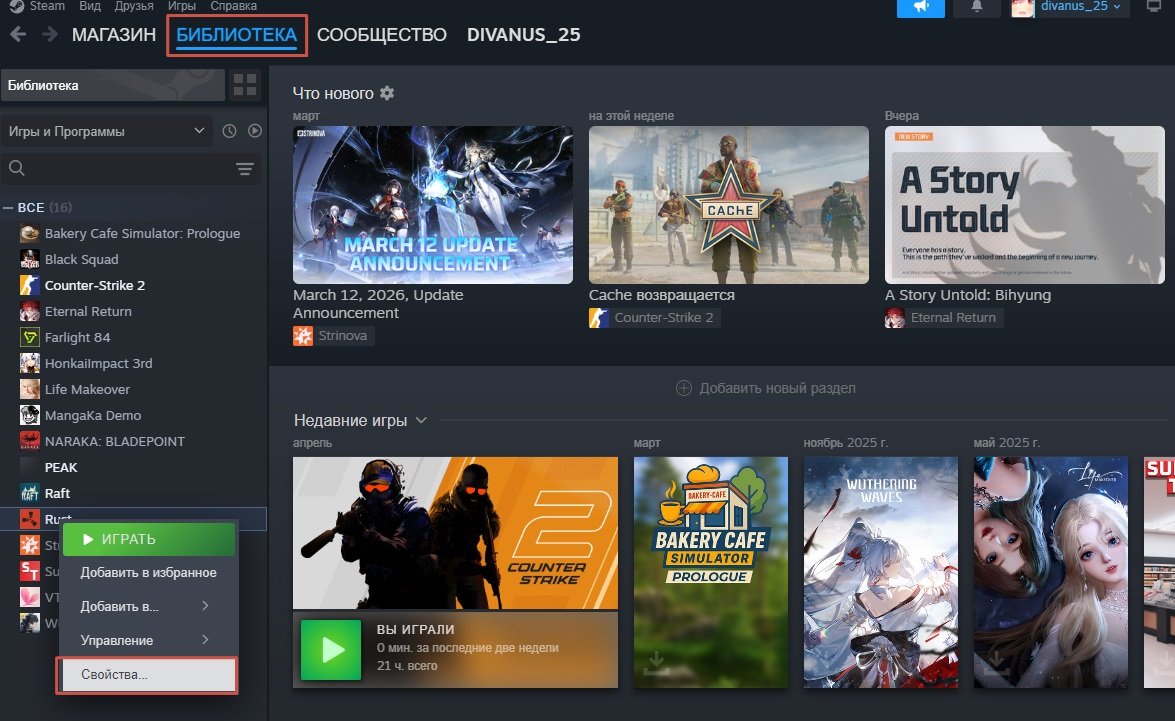The height and width of the screenshot is (721, 1175).
Task: Click Black Squad game icon
Action: pos(29,259)
